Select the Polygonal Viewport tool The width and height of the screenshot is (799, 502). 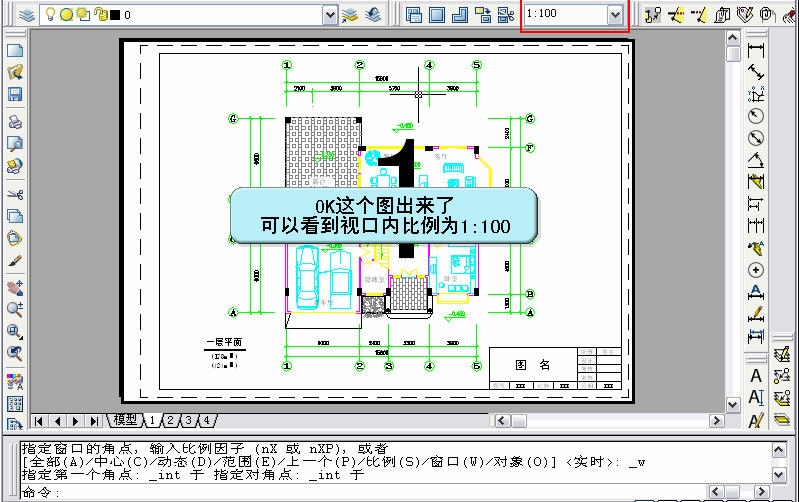point(460,15)
